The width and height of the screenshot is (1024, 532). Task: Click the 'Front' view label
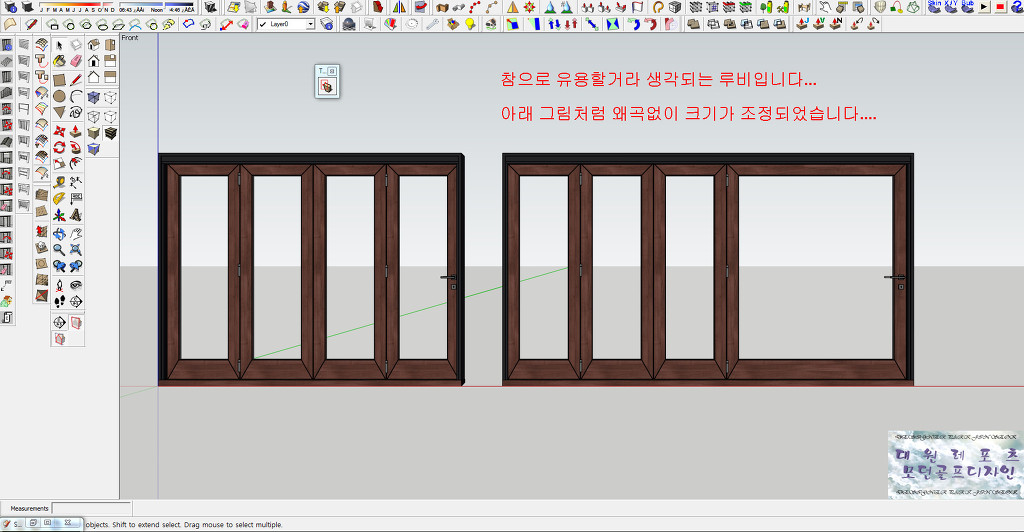(130, 38)
